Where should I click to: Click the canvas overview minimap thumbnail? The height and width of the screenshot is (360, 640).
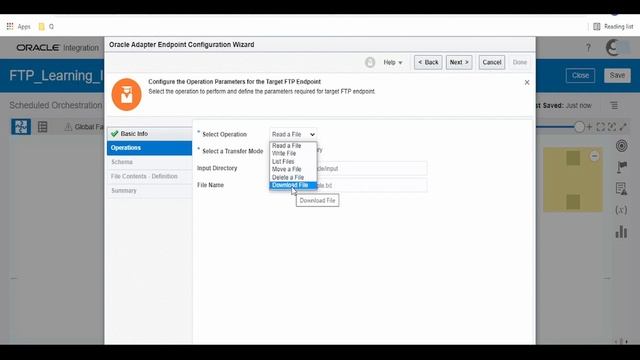[x=573, y=180]
